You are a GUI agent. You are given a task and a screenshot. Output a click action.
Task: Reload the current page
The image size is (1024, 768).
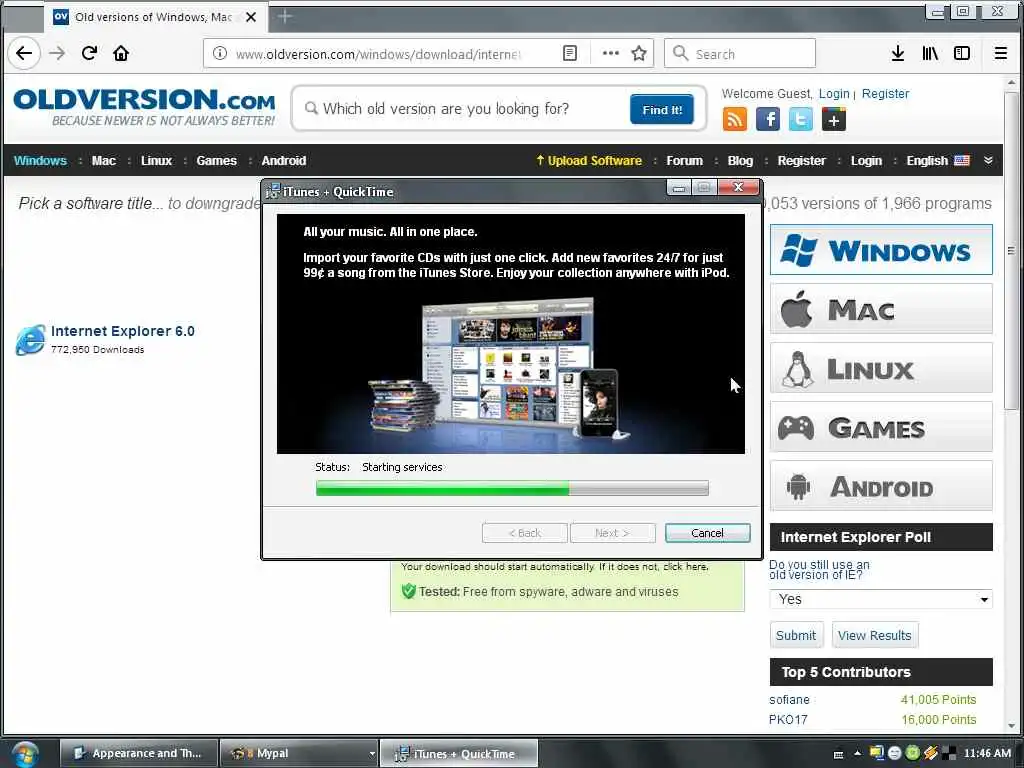(89, 53)
